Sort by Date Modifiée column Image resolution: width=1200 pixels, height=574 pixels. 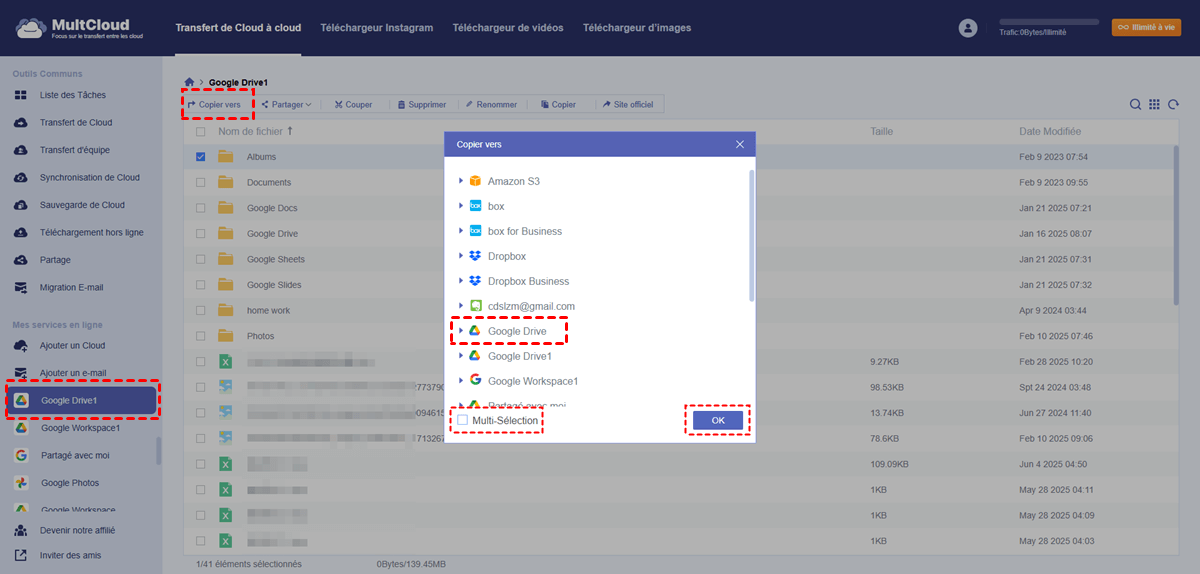tap(1050, 131)
